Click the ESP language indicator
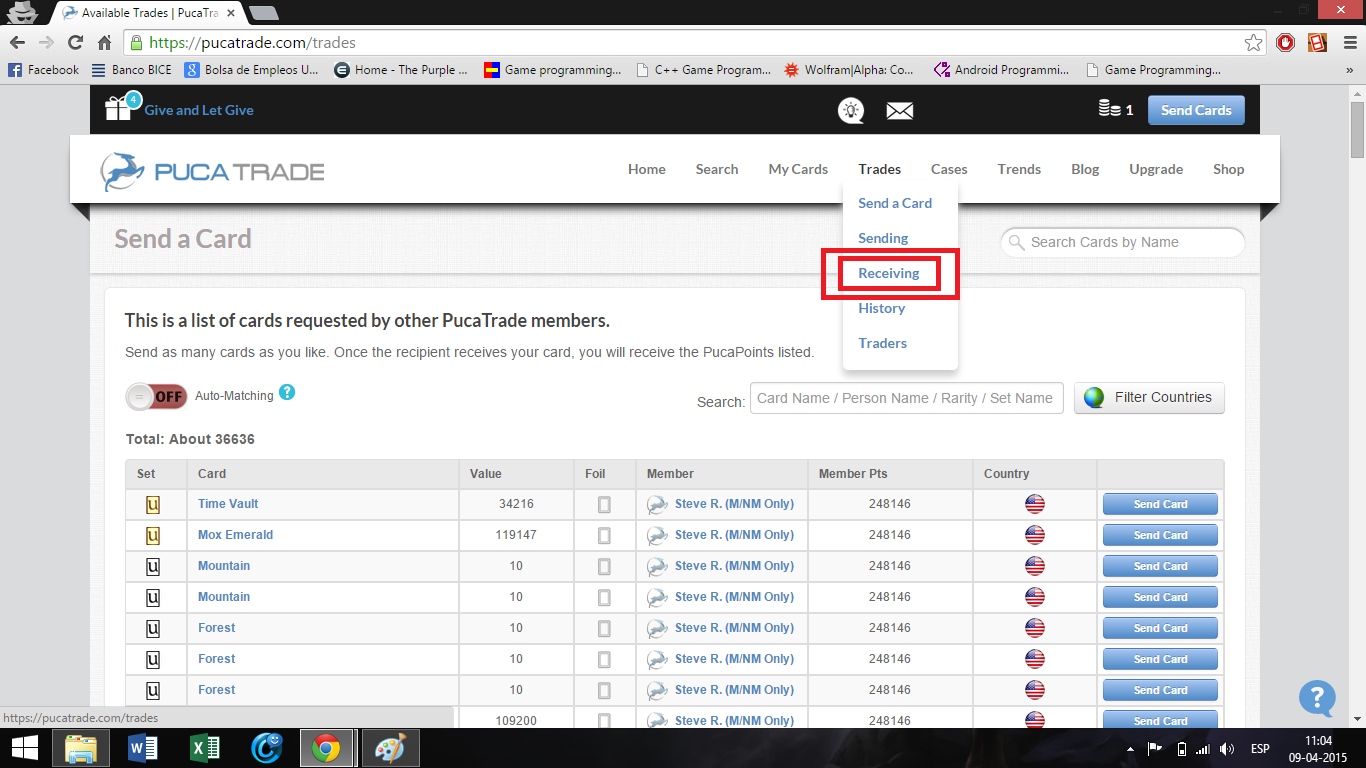This screenshot has height=768, width=1366. 1260,749
